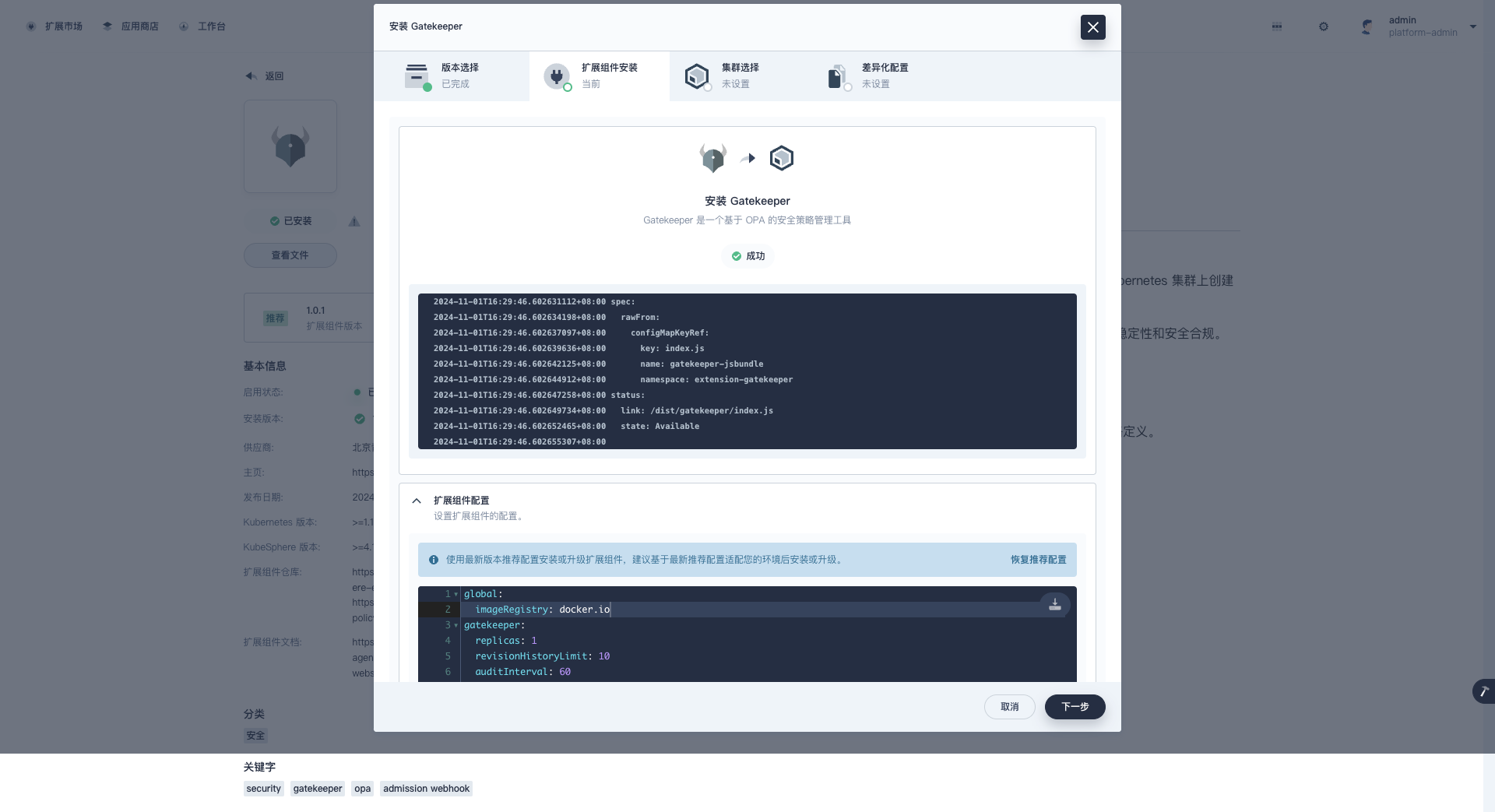Click 恢复推荐配置 link
Screen dimensions: 1495x812
pyautogui.click(x=1038, y=560)
